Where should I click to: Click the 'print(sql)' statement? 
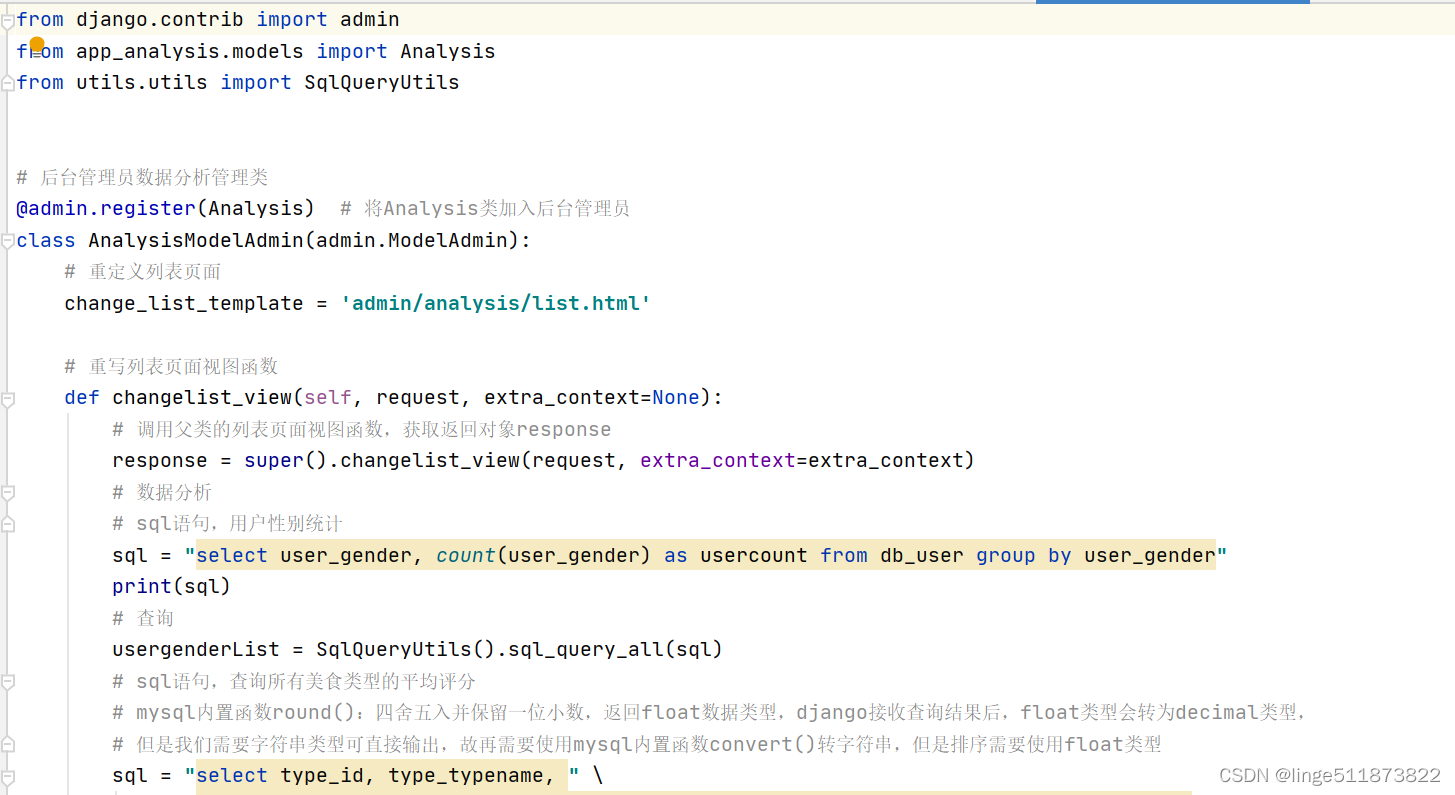point(172,586)
